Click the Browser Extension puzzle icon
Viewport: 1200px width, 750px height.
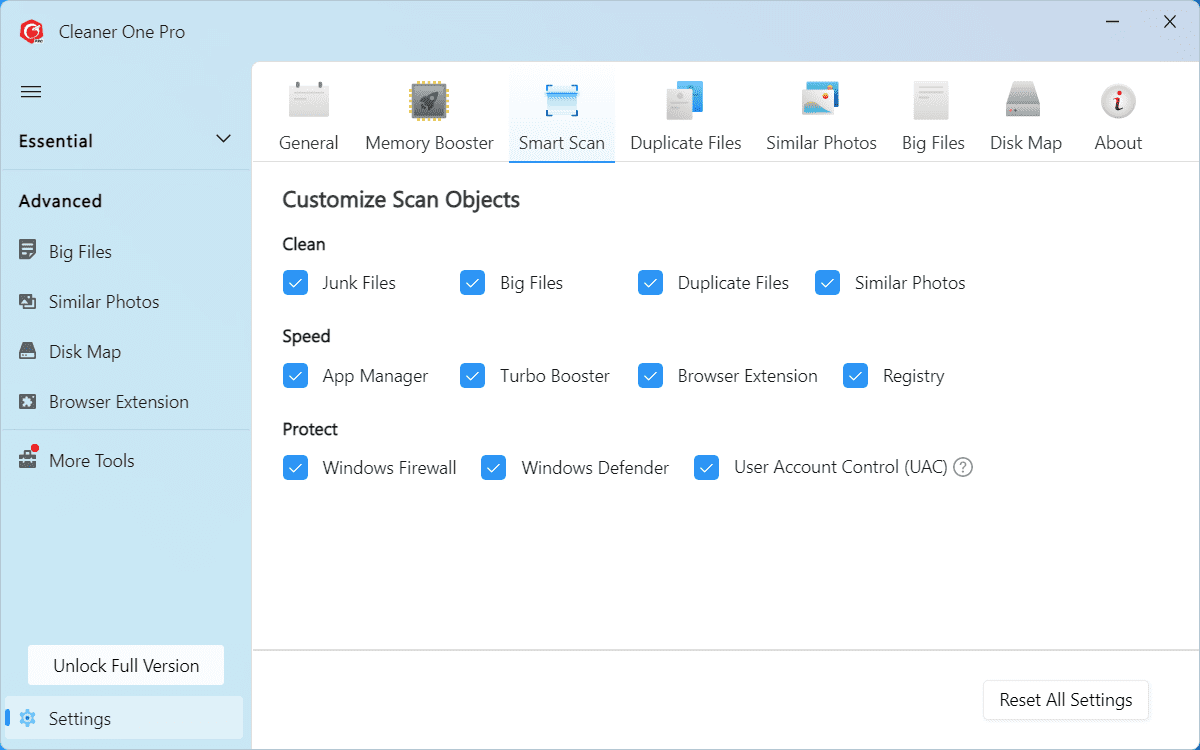(28, 401)
